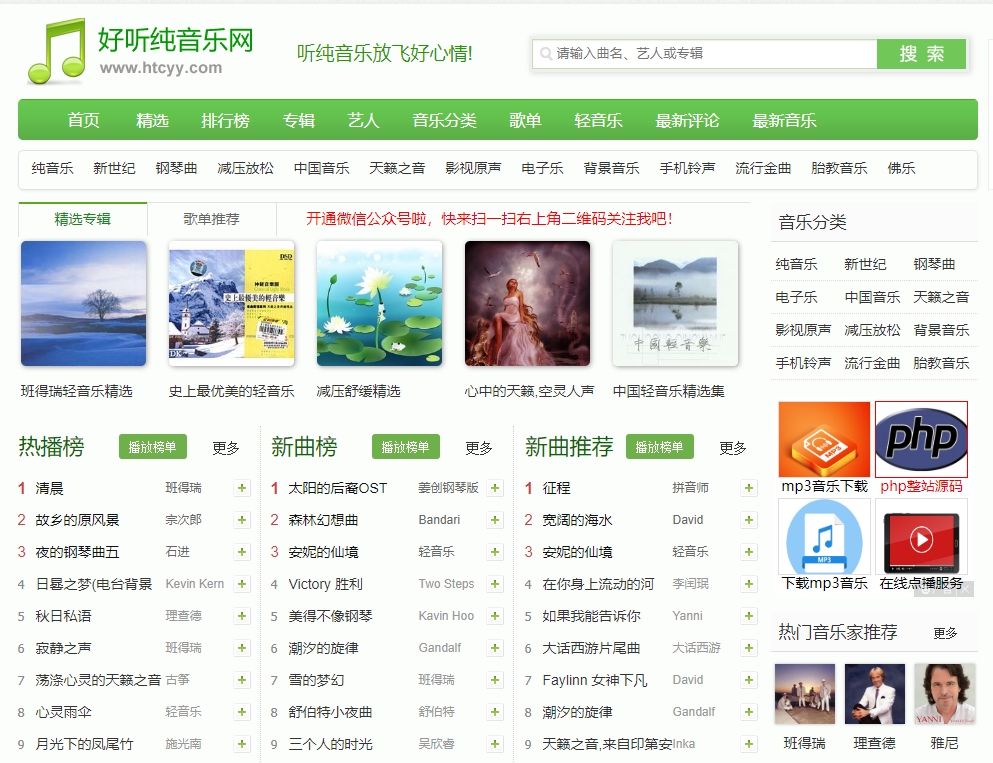
Task: Click plus icon next to 故乡的原风景
Action: coord(242,520)
